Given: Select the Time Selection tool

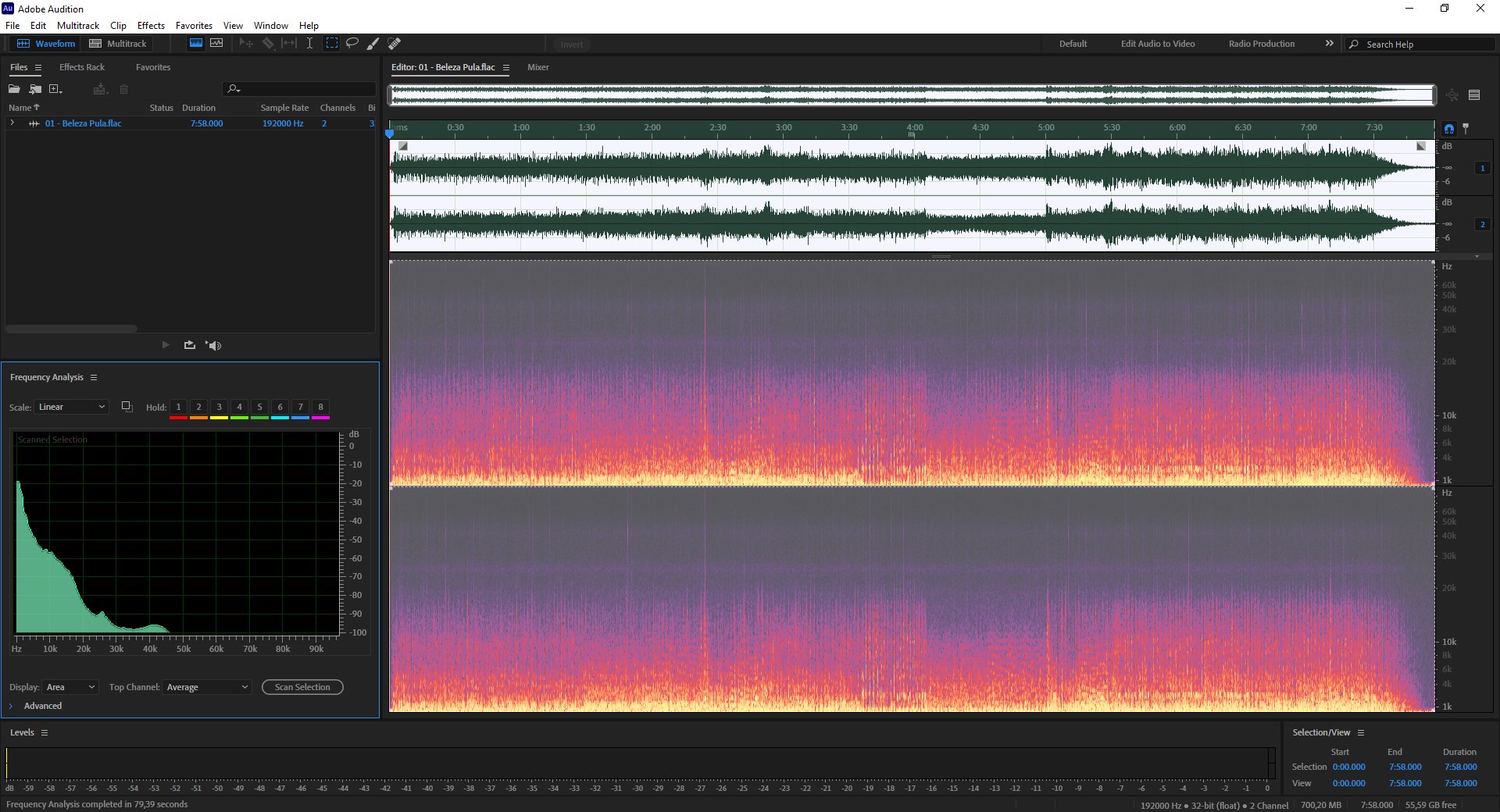Looking at the screenshot, I should [x=309, y=44].
